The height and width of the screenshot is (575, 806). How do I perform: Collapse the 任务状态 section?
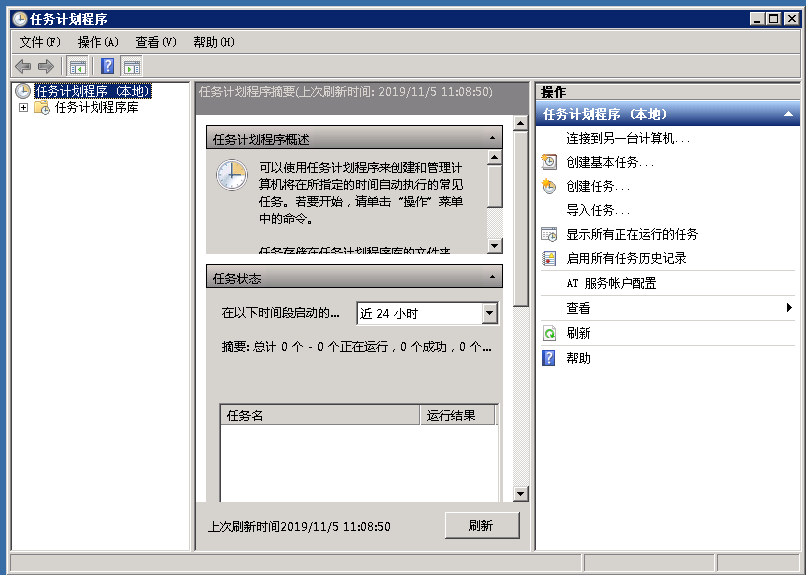click(492, 277)
